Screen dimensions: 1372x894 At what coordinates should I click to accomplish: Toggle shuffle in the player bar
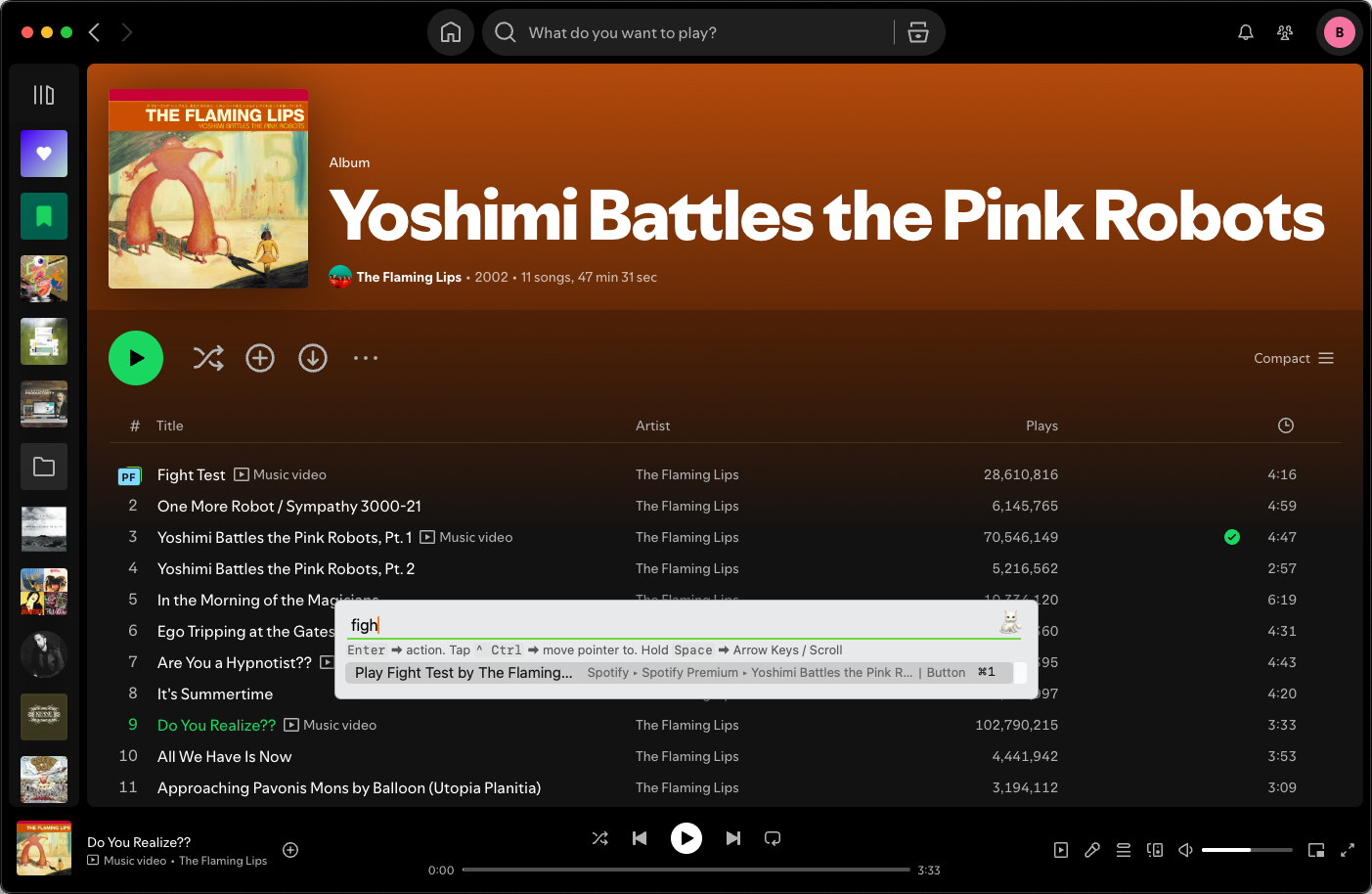click(600, 838)
